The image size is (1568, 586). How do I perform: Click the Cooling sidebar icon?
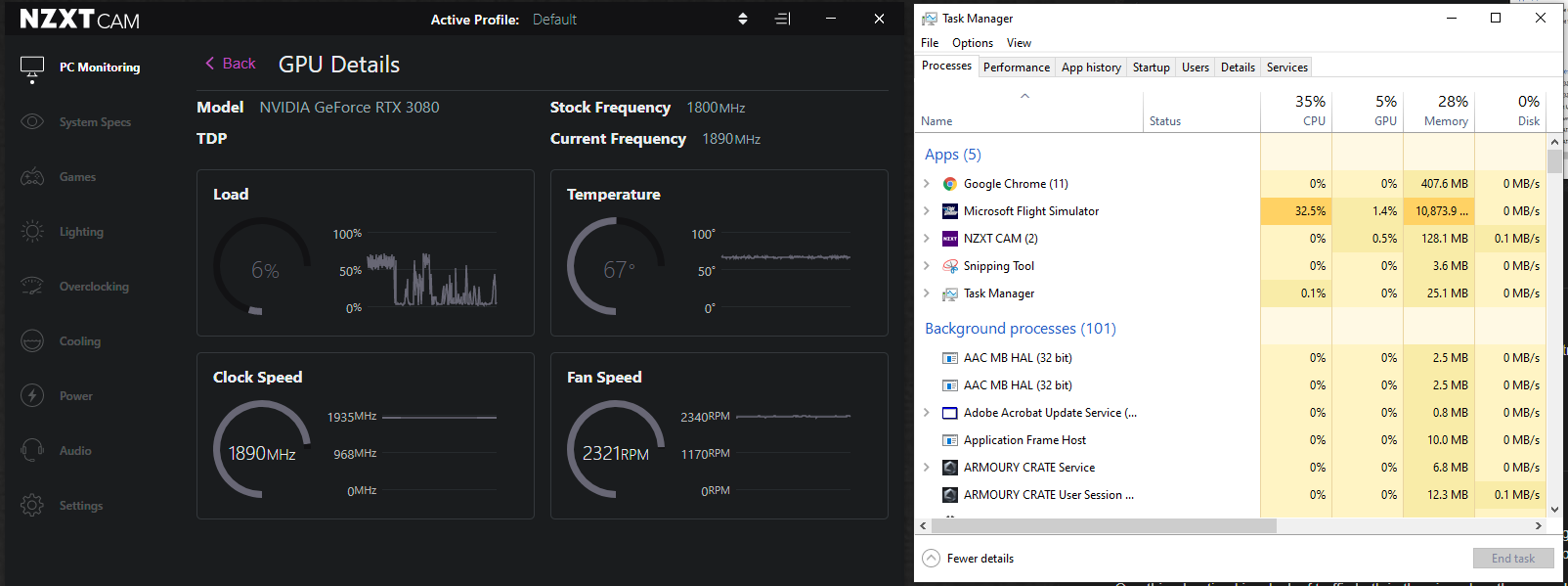32,341
